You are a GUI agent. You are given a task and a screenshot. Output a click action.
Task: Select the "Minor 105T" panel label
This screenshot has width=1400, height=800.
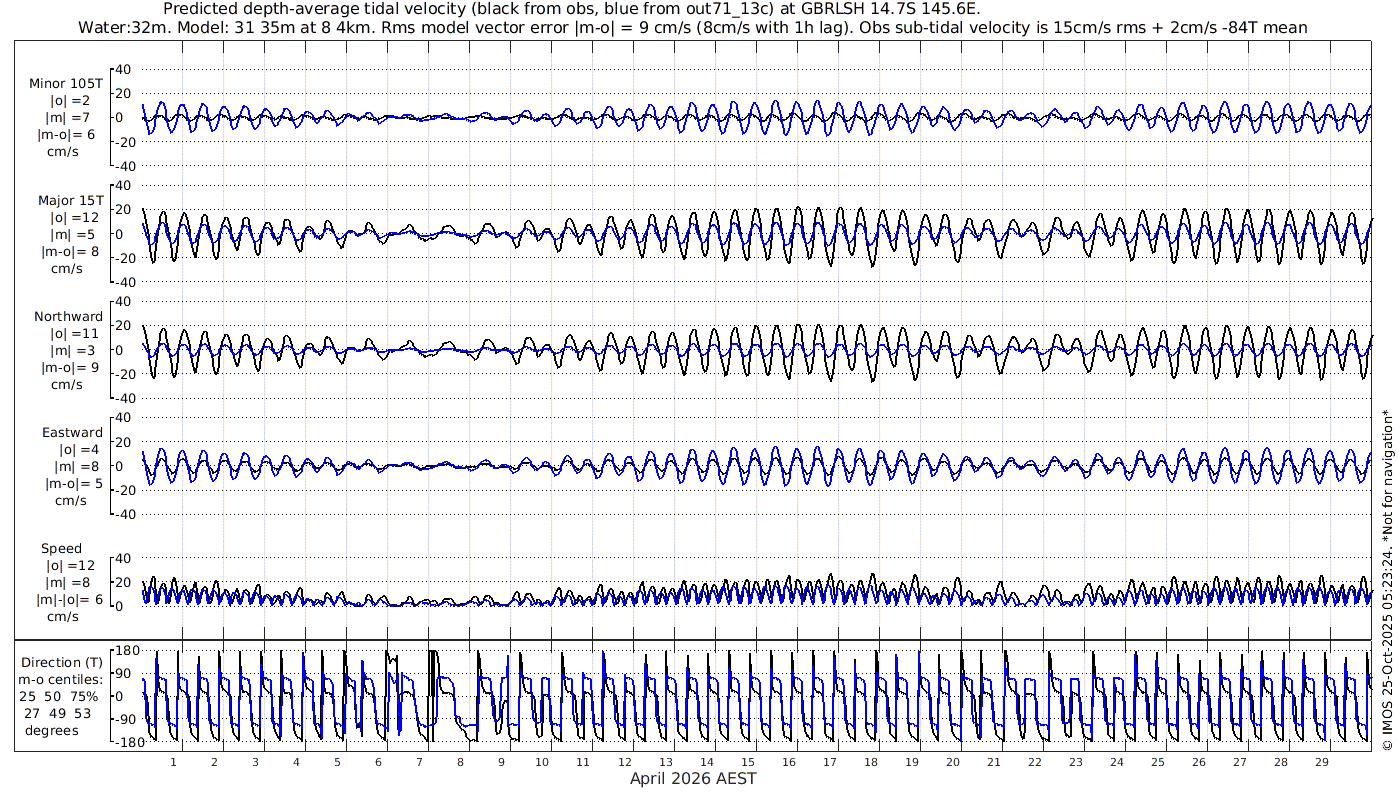[66, 84]
